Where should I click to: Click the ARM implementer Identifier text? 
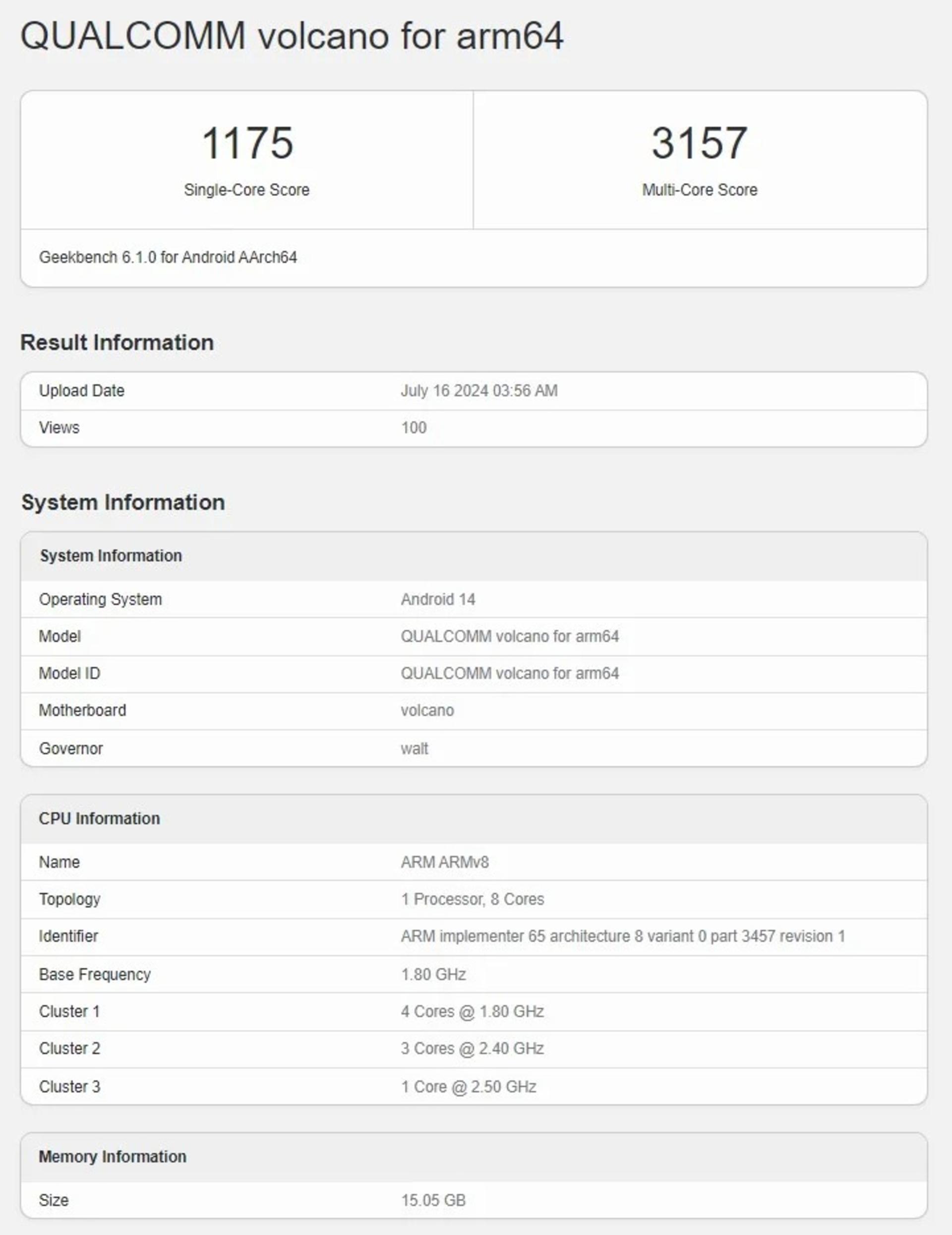[623, 936]
